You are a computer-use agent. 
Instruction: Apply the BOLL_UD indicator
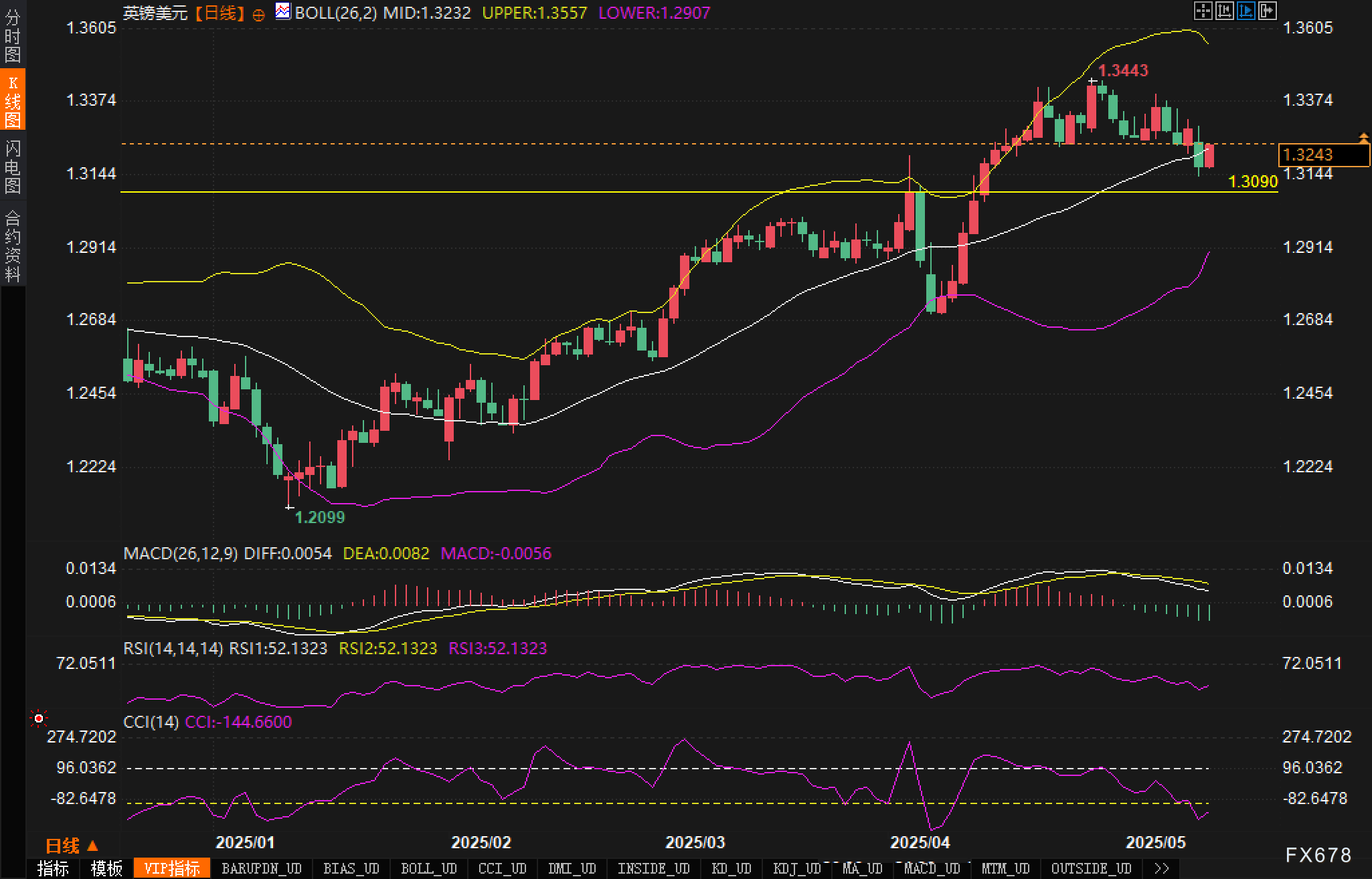pyautogui.click(x=428, y=868)
